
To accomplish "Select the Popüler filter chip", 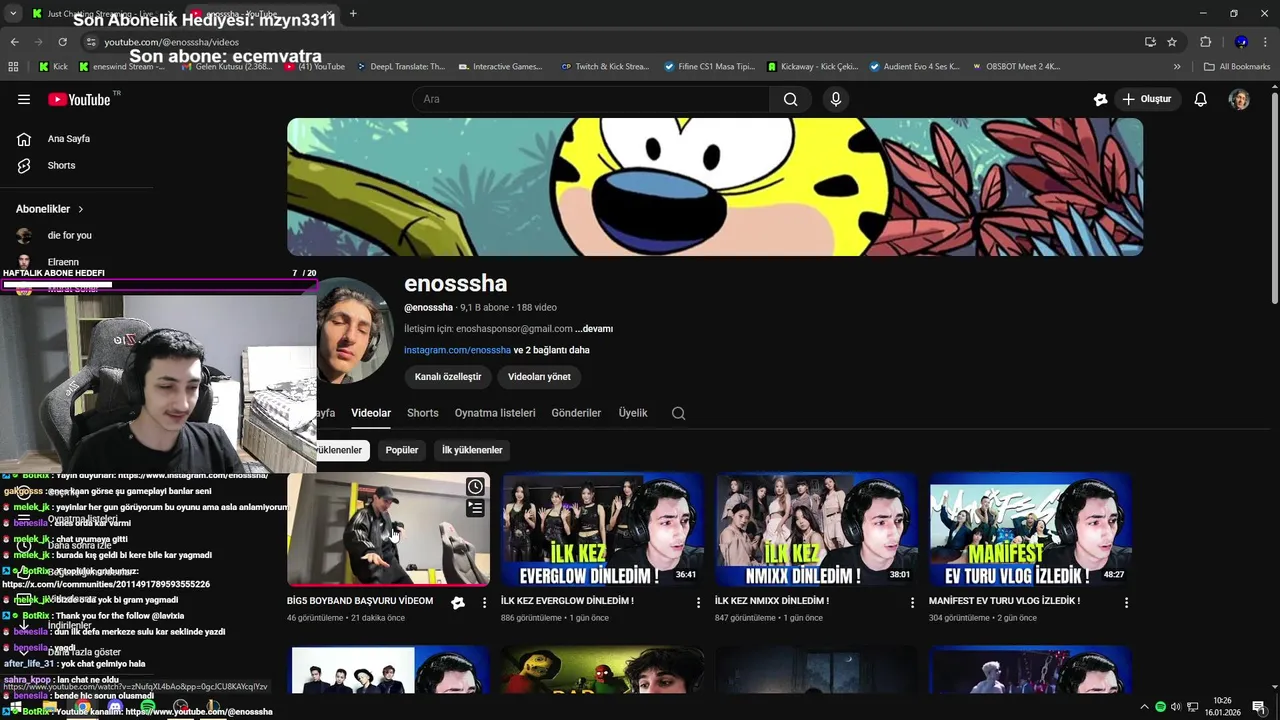I will tap(402, 450).
